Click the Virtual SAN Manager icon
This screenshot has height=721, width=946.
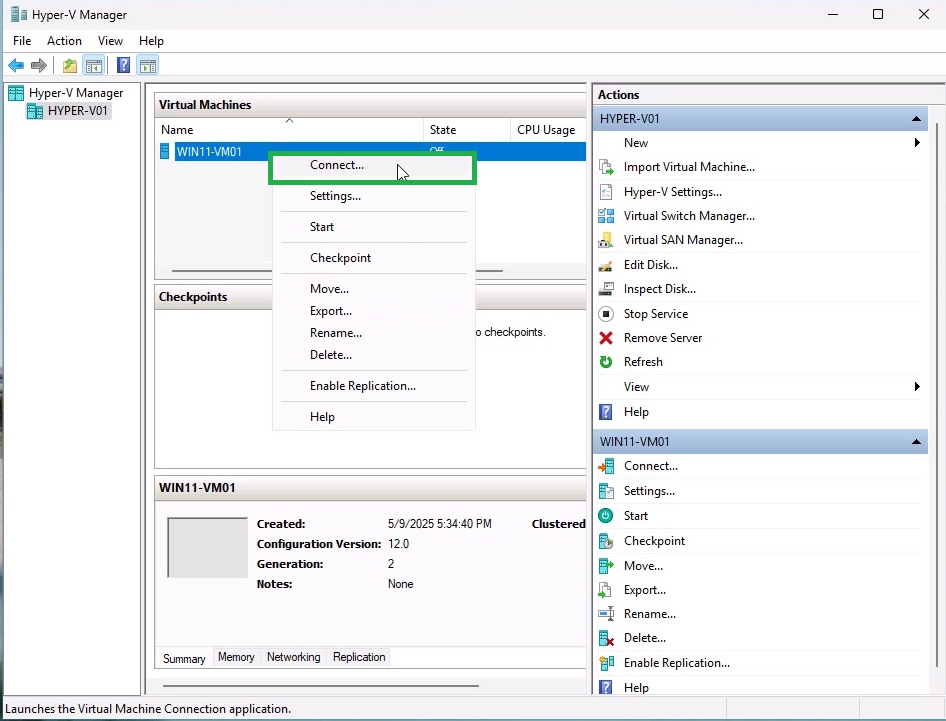606,240
